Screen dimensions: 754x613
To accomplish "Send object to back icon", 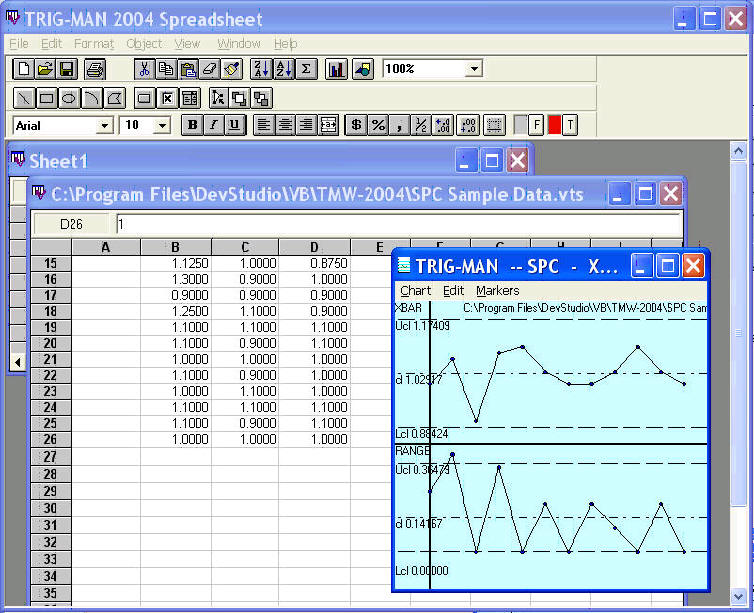I will [262, 98].
